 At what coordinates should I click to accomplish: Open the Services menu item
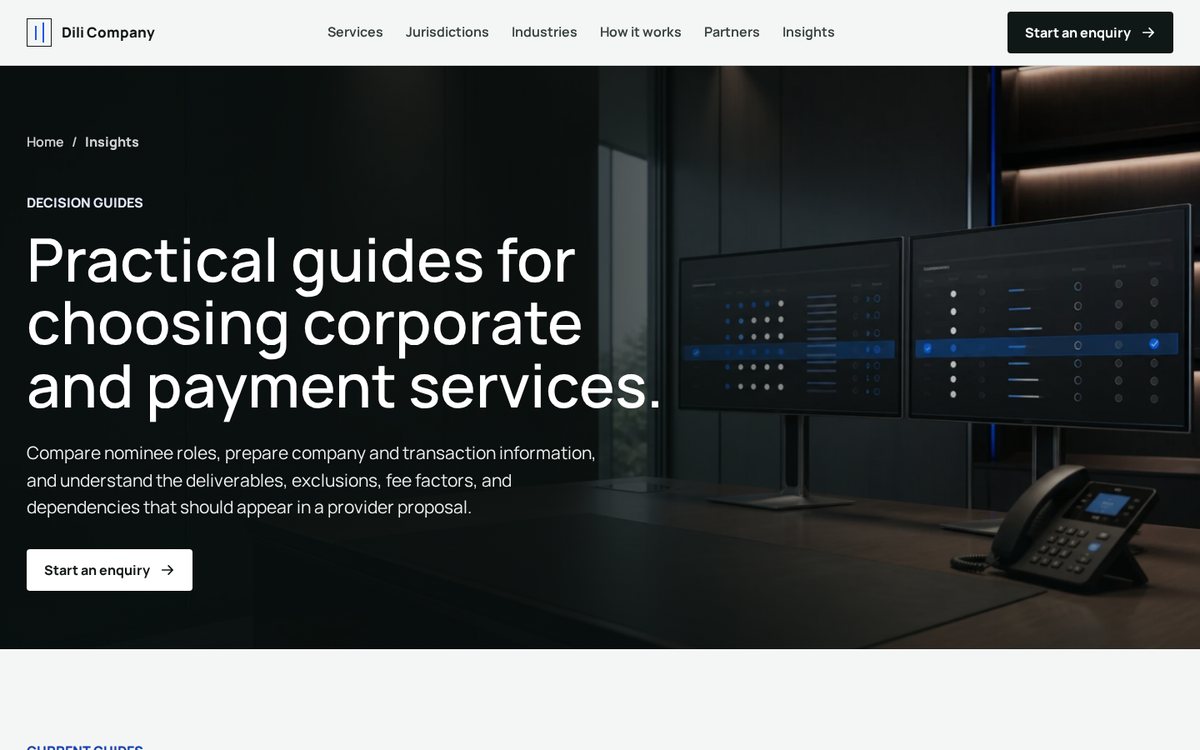click(x=355, y=32)
